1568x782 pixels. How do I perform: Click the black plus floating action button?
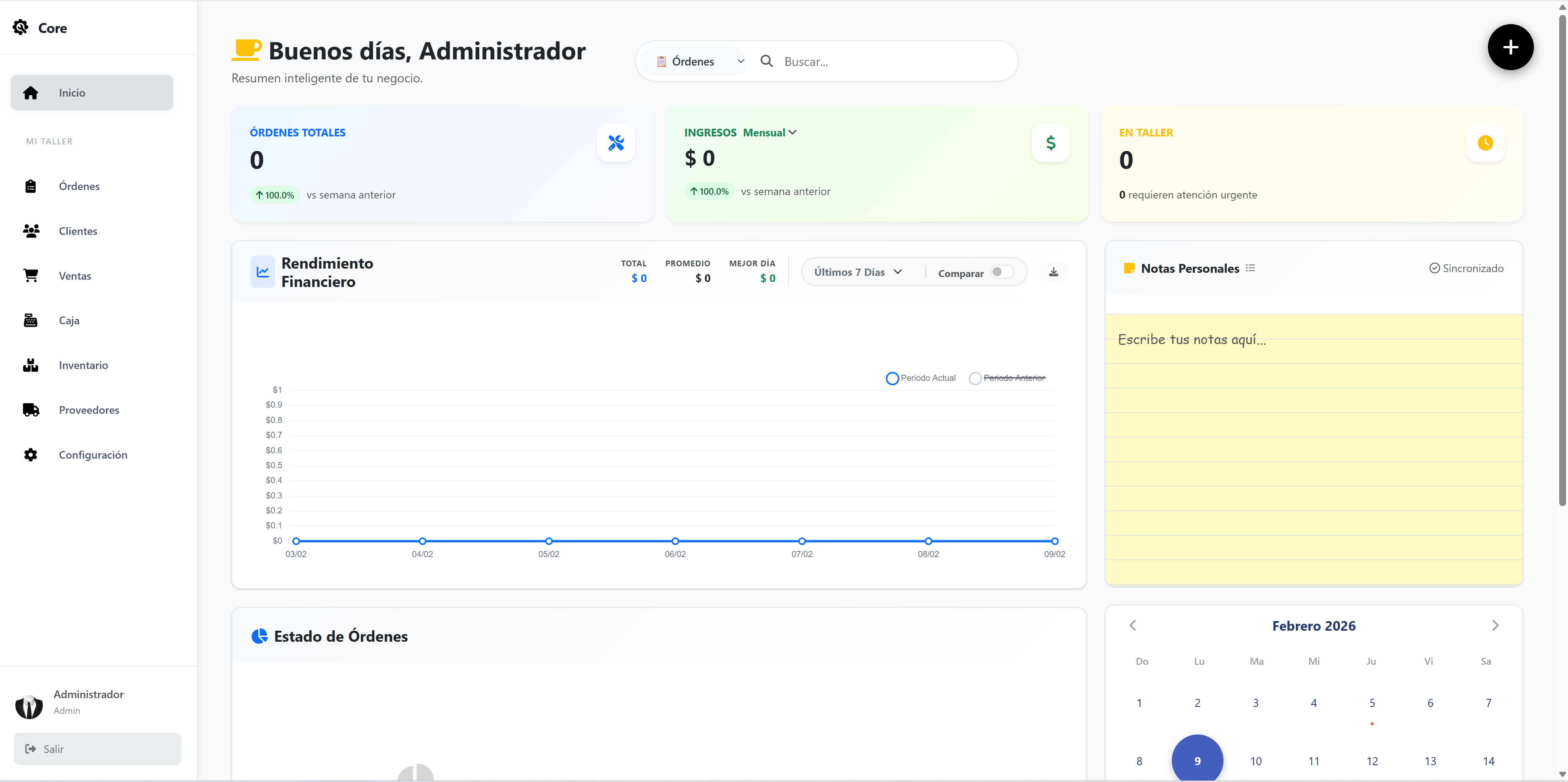pyautogui.click(x=1510, y=48)
